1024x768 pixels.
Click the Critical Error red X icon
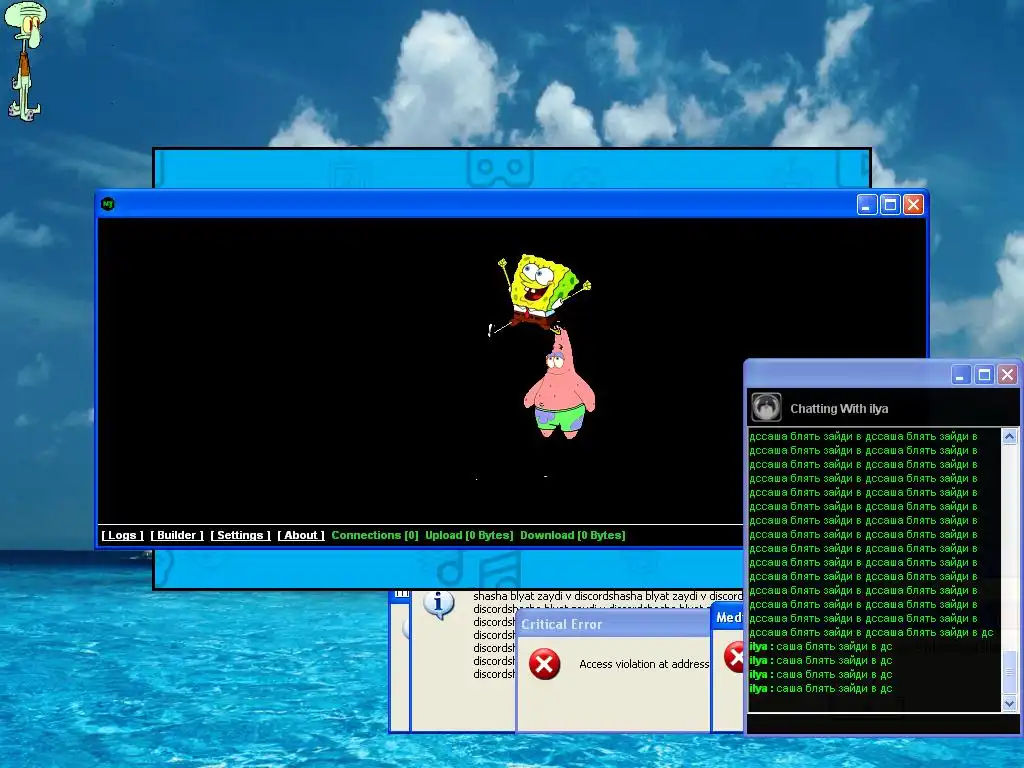click(x=544, y=664)
